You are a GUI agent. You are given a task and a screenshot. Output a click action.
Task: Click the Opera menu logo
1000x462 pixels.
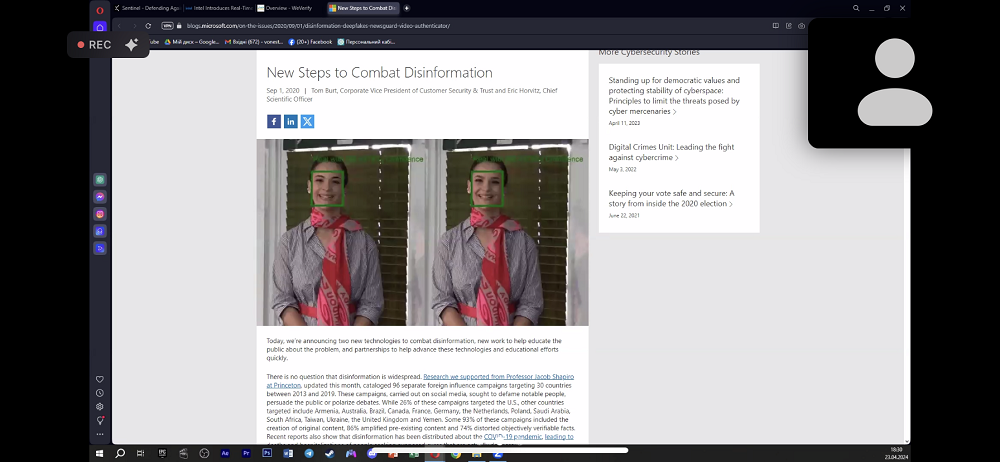coord(100,8)
